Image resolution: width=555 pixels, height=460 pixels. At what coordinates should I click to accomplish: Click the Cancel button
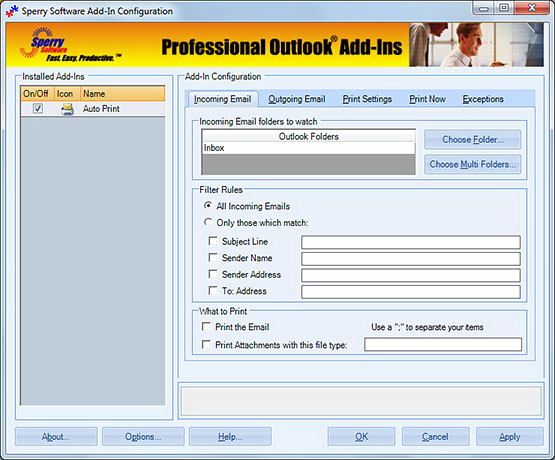coord(435,437)
